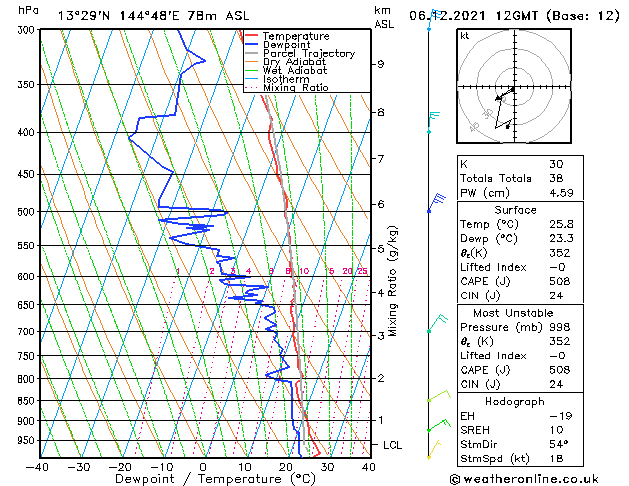Select the 'Dewpoint' legend label
The height and width of the screenshot is (486, 629).
pyautogui.click(x=286, y=45)
